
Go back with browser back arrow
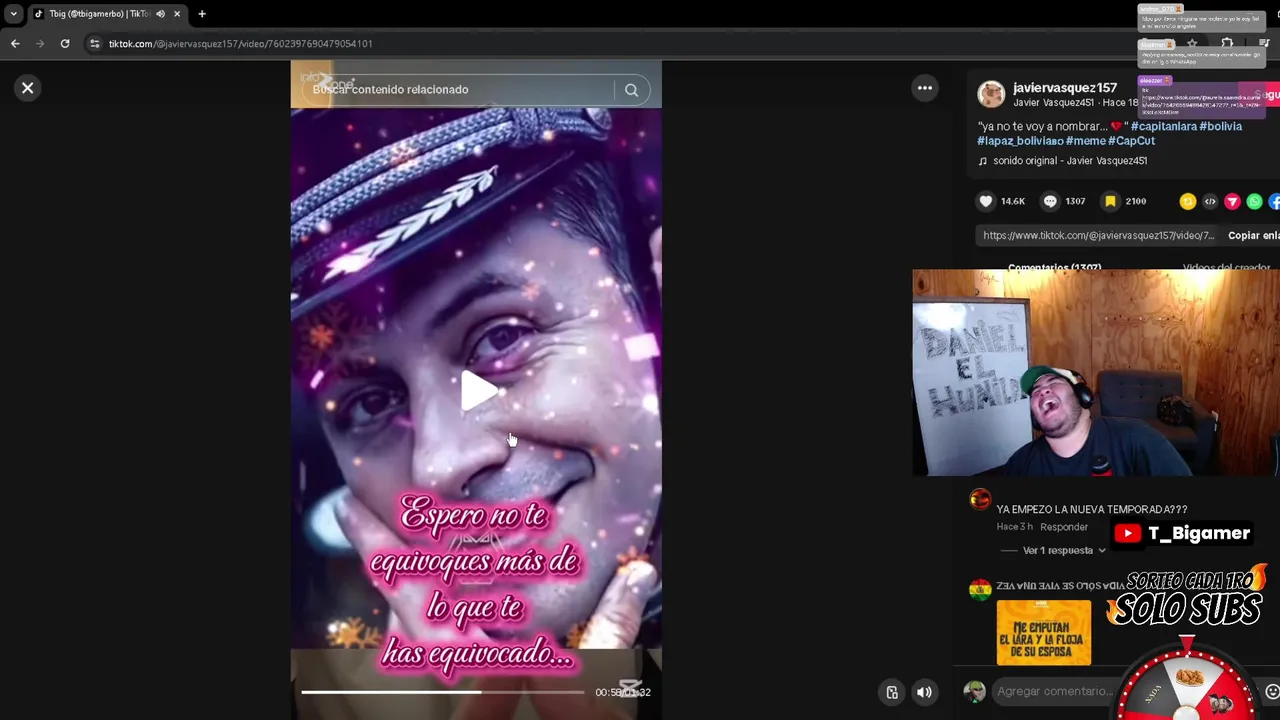click(15, 44)
